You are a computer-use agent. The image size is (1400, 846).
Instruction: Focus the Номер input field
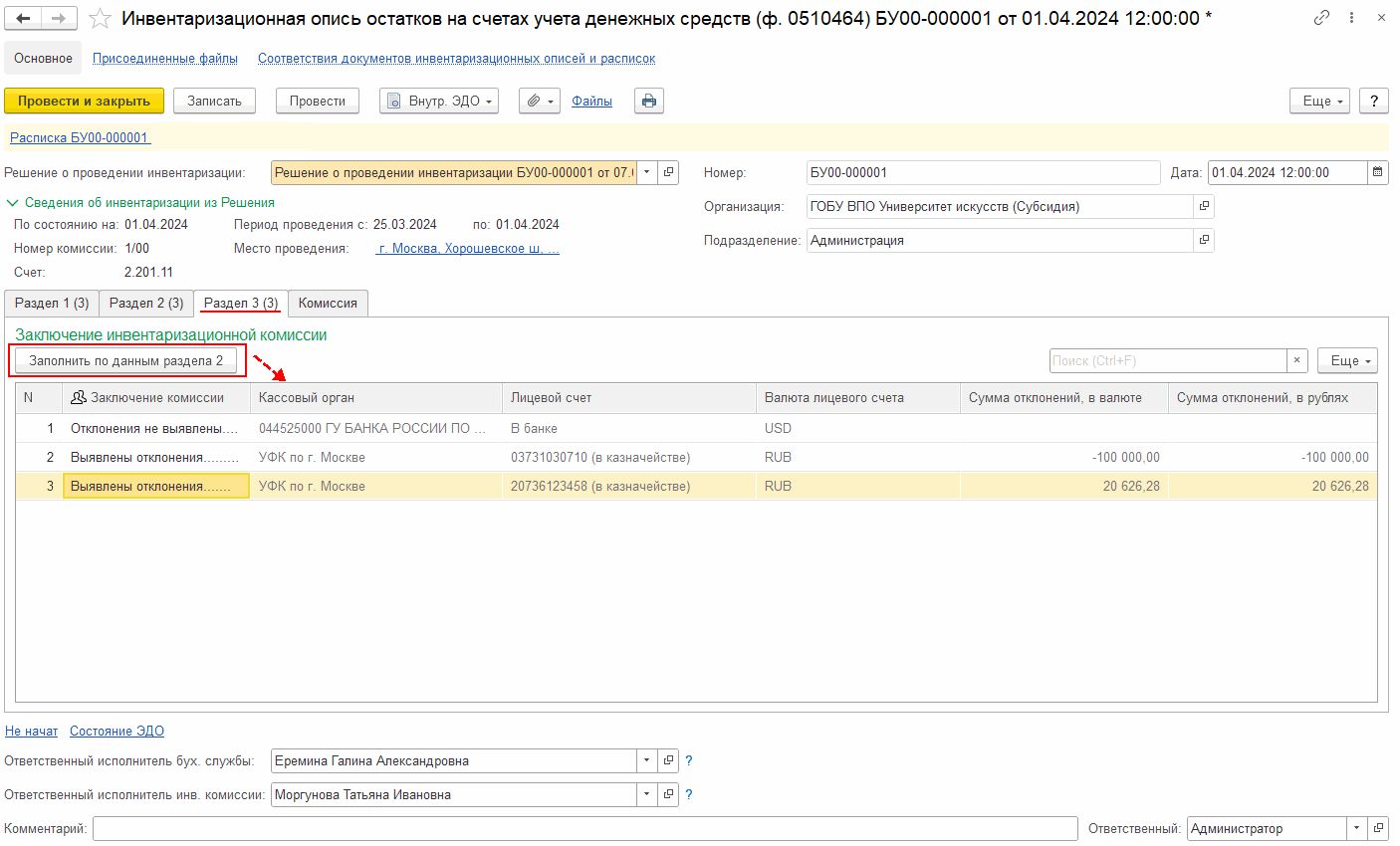point(983,172)
